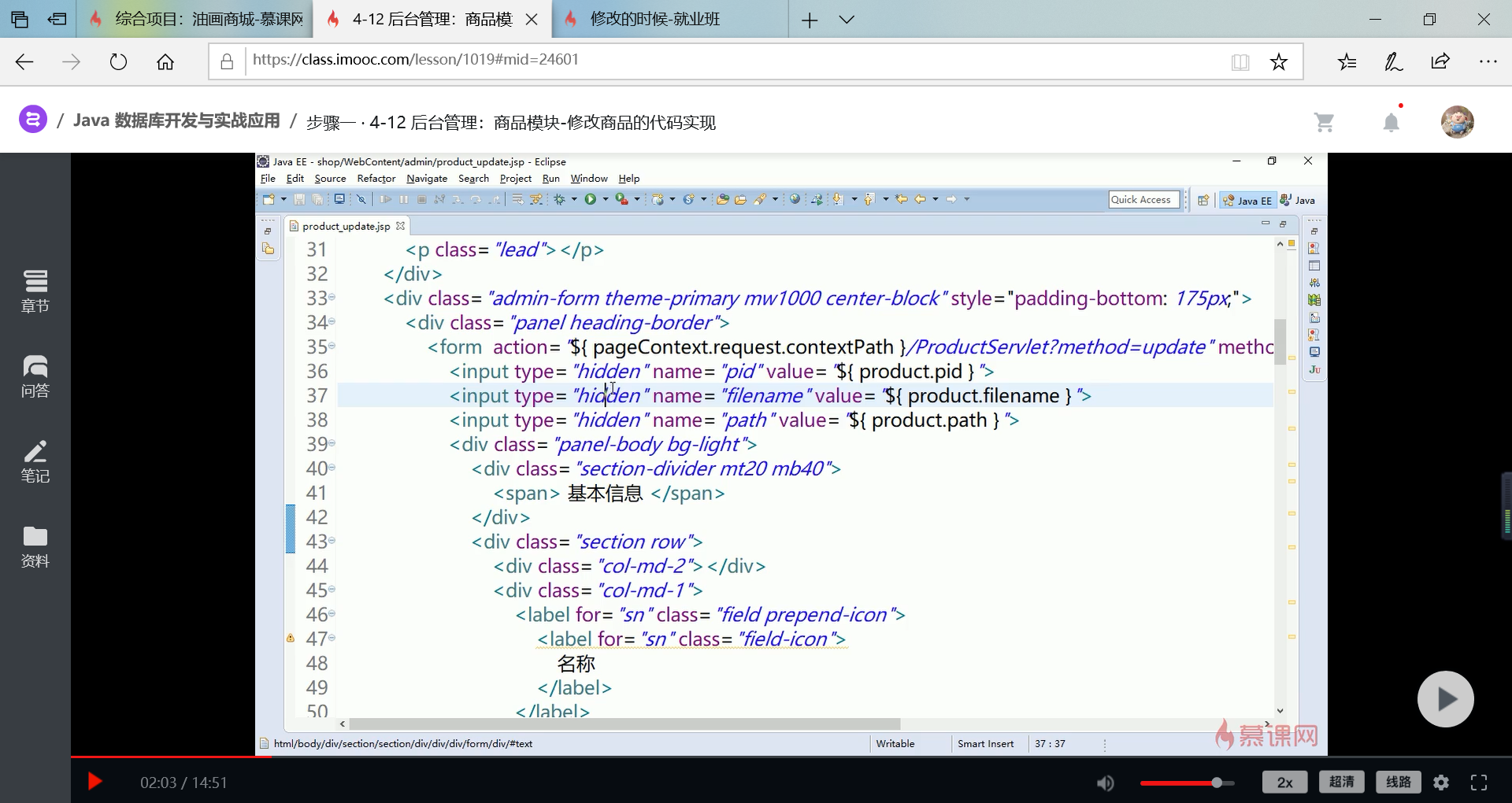Open the Run dropdown arrow
Image resolution: width=1512 pixels, height=803 pixels.
tap(606, 199)
